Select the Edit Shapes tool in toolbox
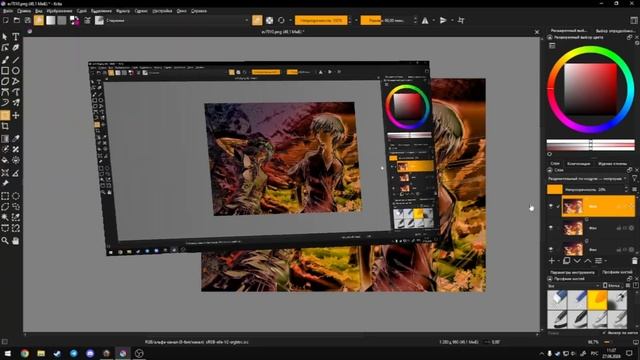 5,48
